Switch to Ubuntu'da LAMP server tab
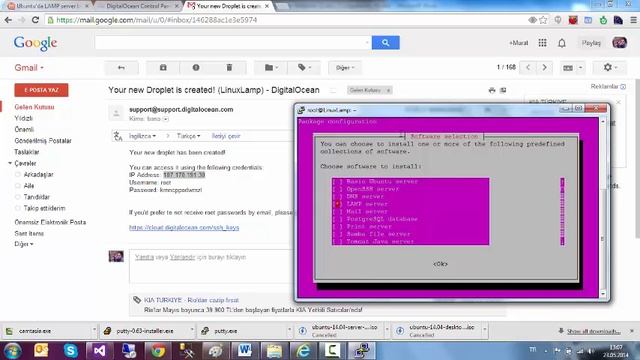This screenshot has width=640, height=360. [48, 6]
